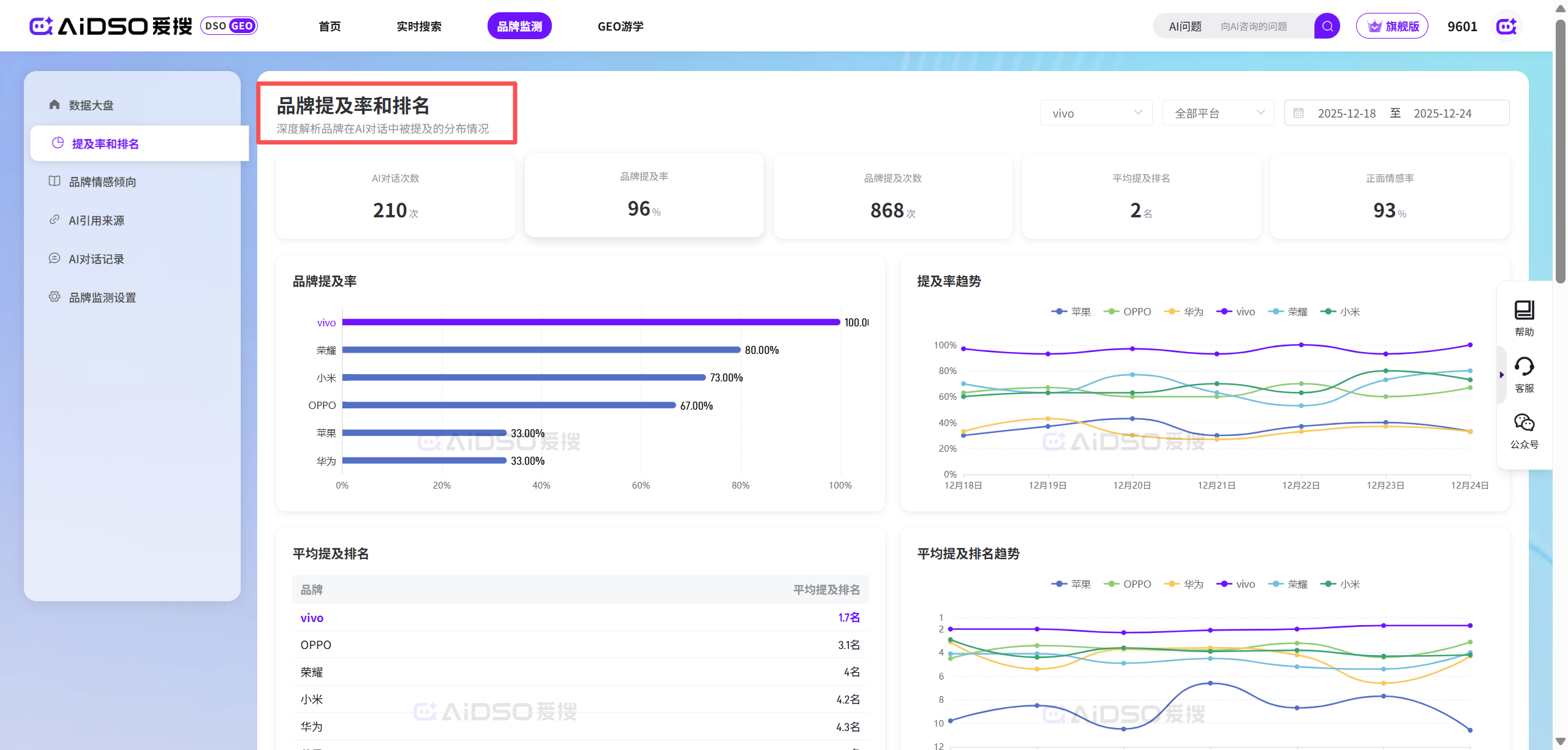Viewport: 1568px width, 750px height.
Task: Collapse the right floating panel arrow
Action: [x=1501, y=375]
